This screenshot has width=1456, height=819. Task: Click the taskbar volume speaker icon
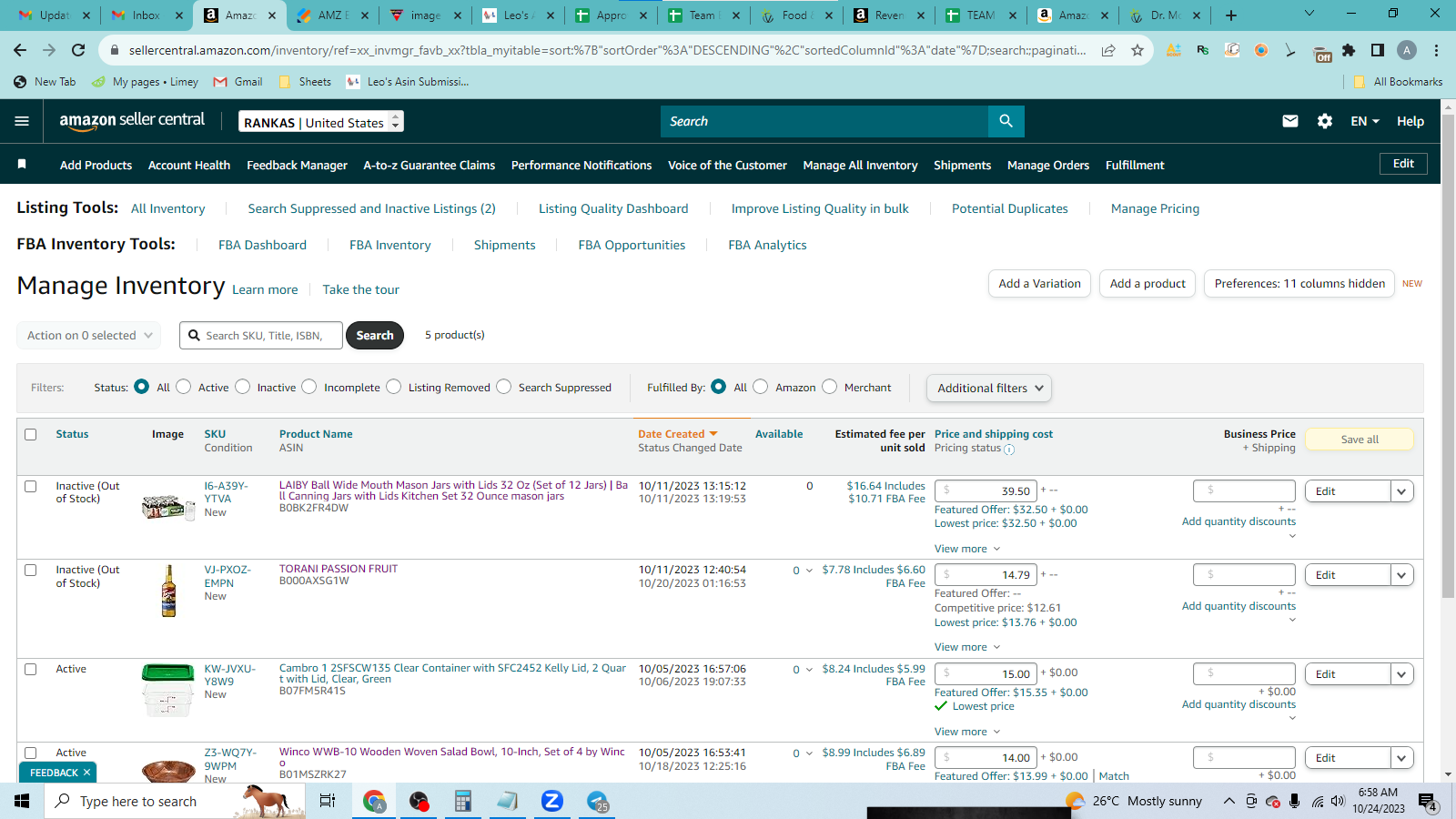click(1338, 802)
